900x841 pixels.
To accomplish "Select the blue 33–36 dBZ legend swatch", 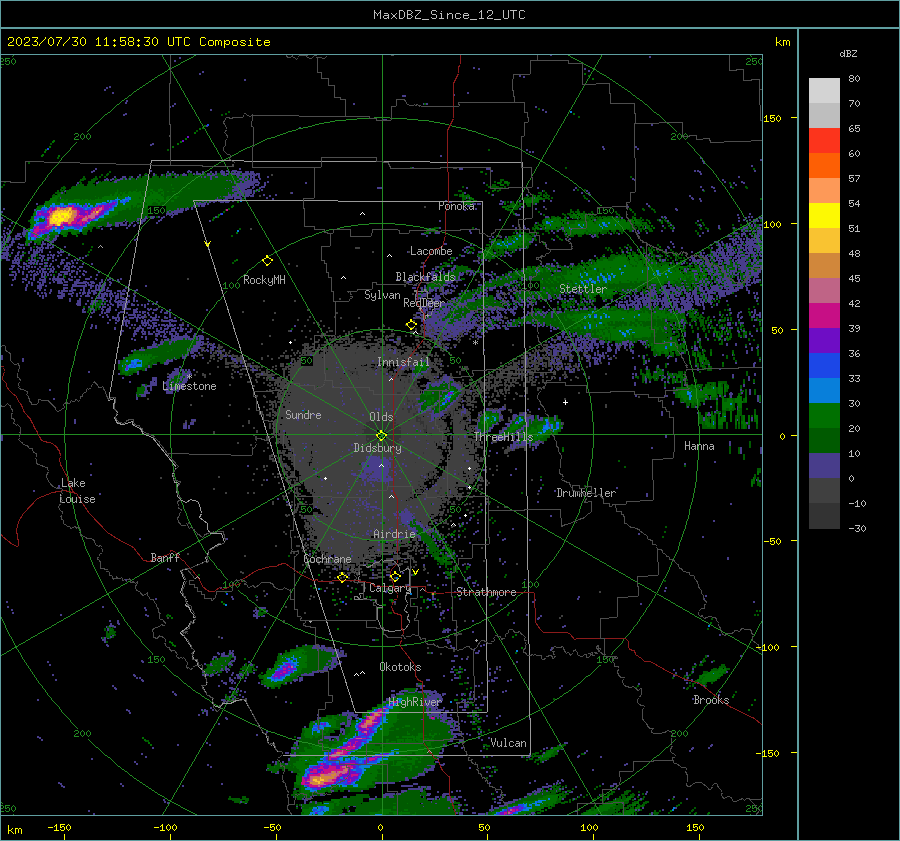I will (x=824, y=366).
